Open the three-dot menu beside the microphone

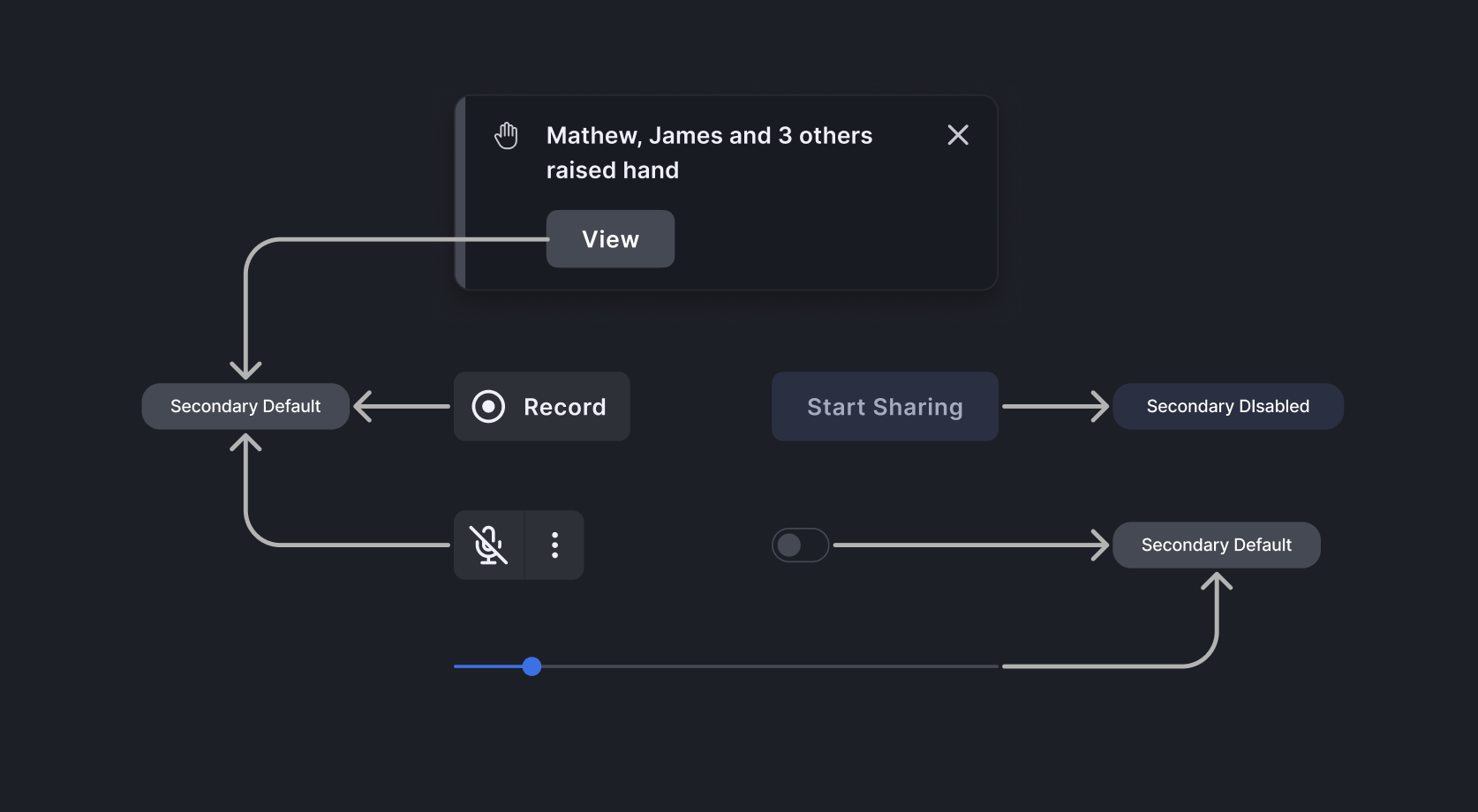554,545
